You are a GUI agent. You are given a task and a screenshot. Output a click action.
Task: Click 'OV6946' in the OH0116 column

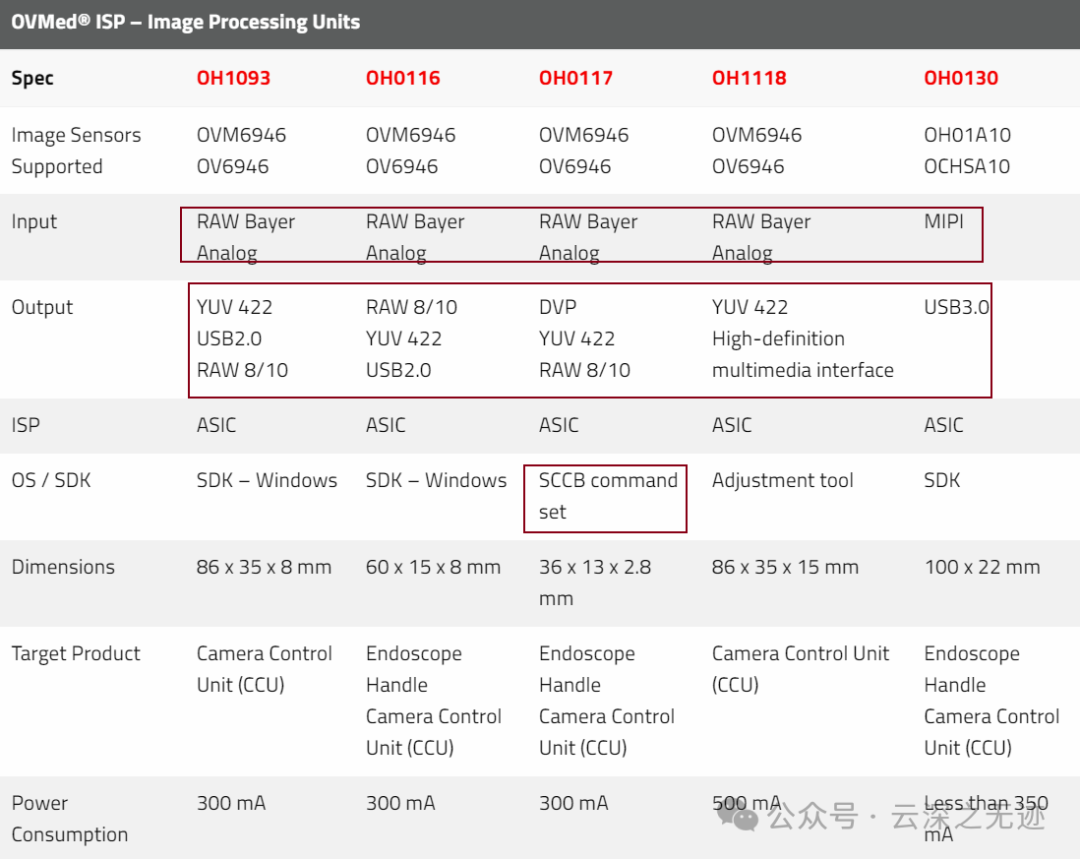pos(402,167)
